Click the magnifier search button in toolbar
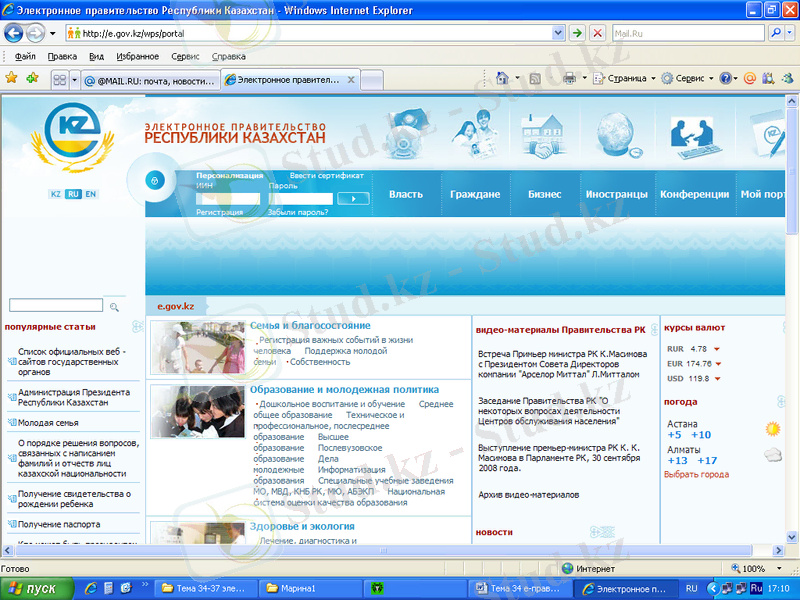The width and height of the screenshot is (800, 600). (776, 34)
